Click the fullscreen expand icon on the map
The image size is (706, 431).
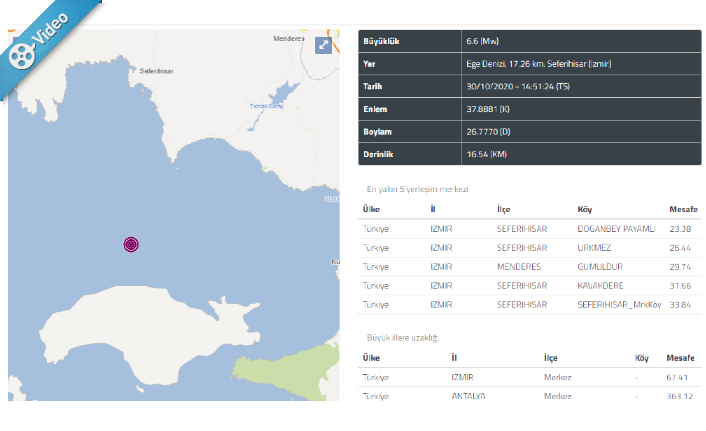(x=323, y=45)
